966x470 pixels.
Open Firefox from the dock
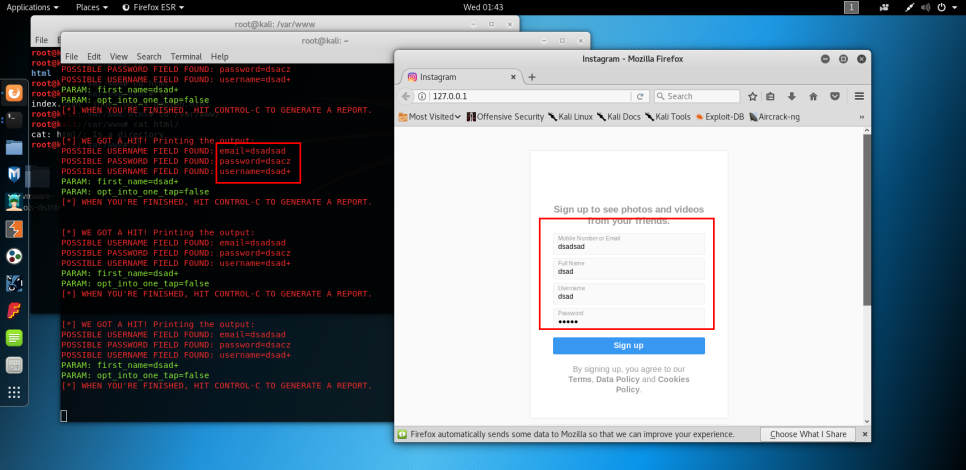[x=14, y=94]
